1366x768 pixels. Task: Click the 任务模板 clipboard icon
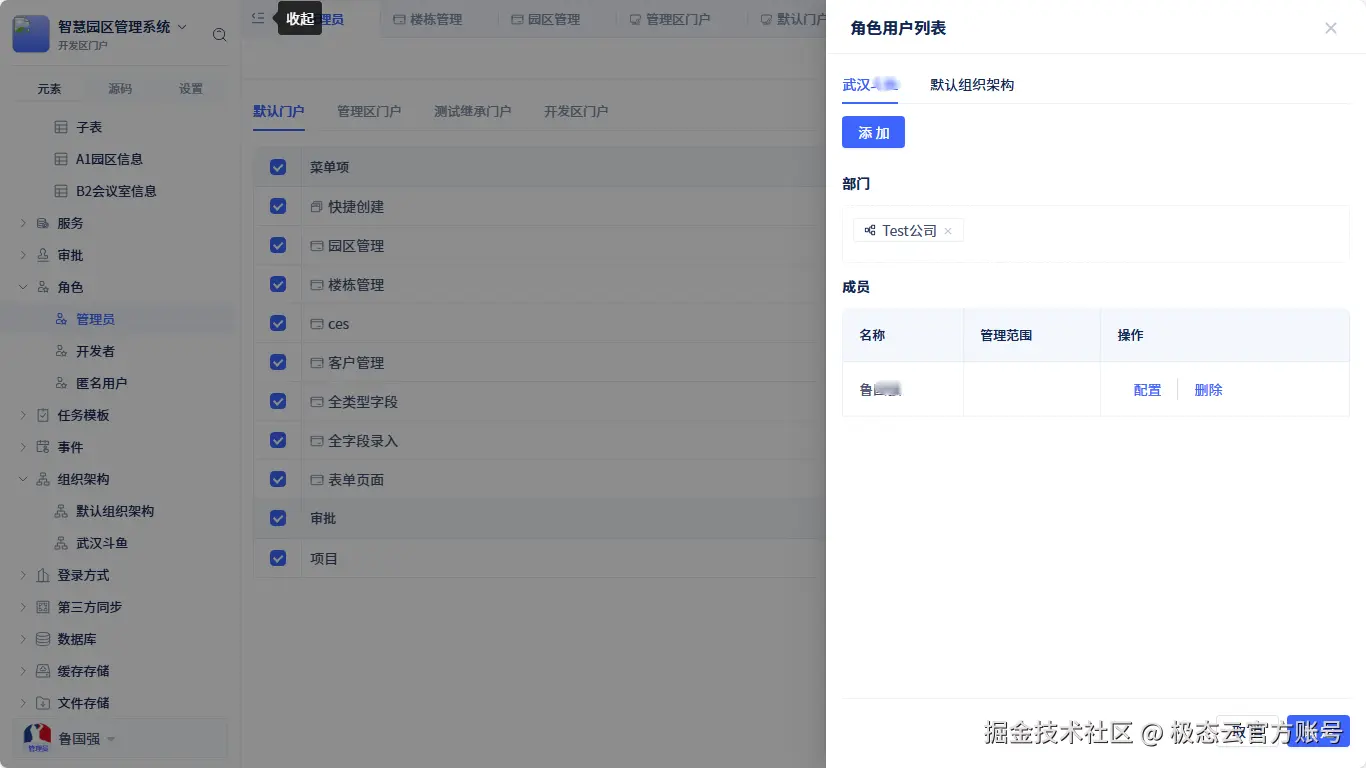[43, 415]
